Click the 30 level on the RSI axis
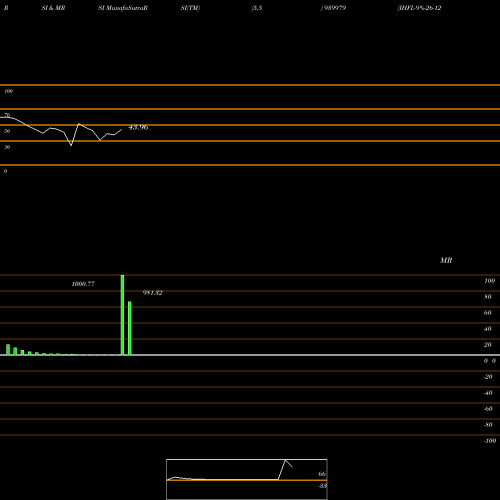 (7, 147)
